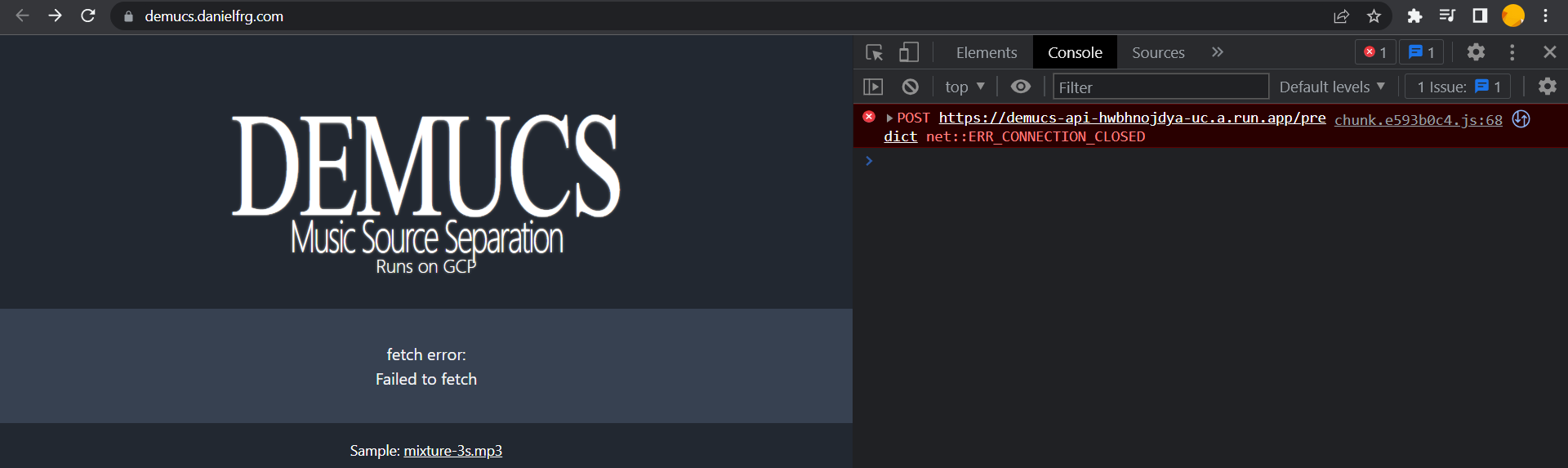Toggle the Console sidebar
Screen dimensions: 1568x468
coord(873,87)
